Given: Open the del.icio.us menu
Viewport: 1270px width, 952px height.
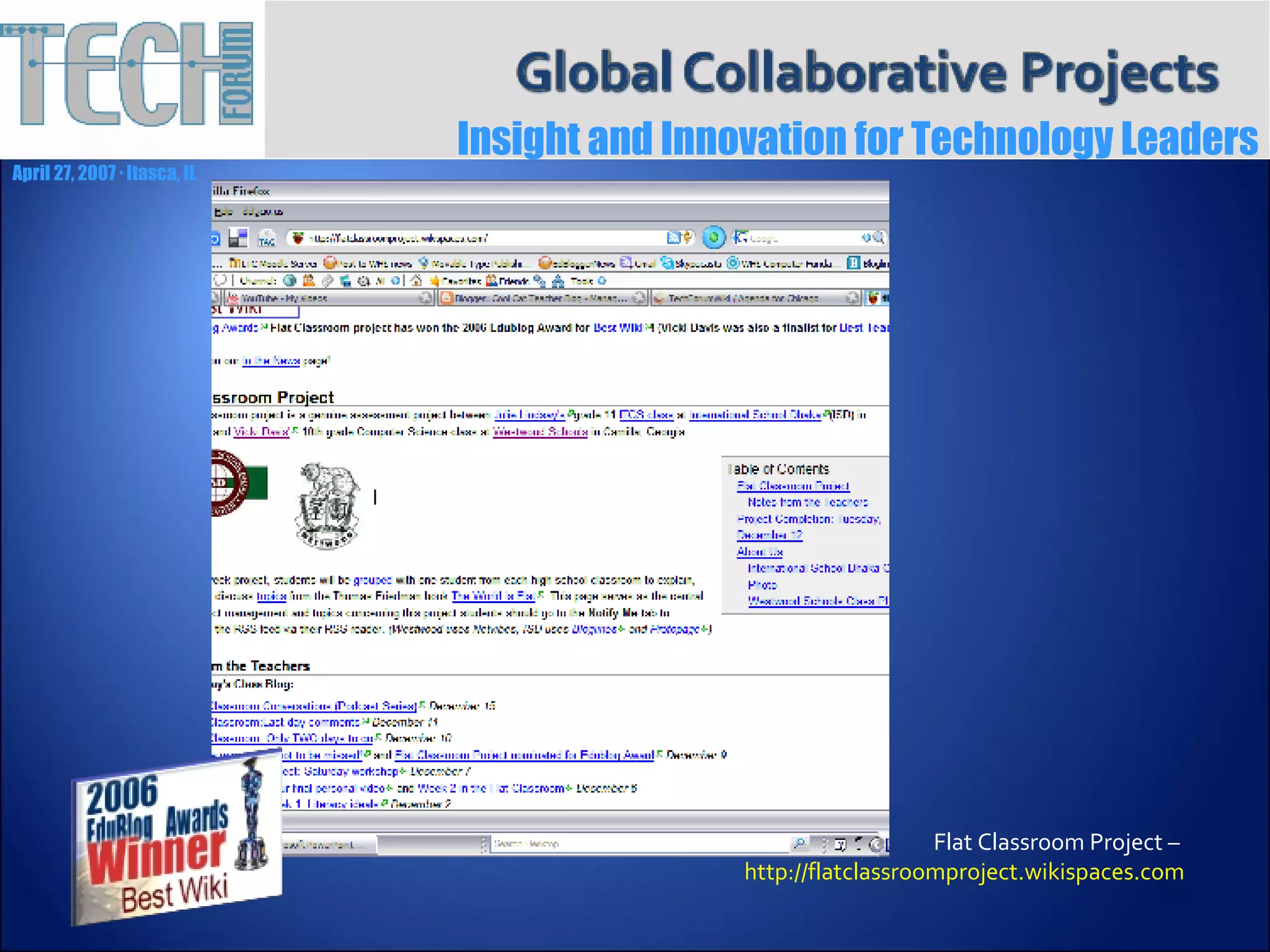Looking at the screenshot, I should pos(263,212).
